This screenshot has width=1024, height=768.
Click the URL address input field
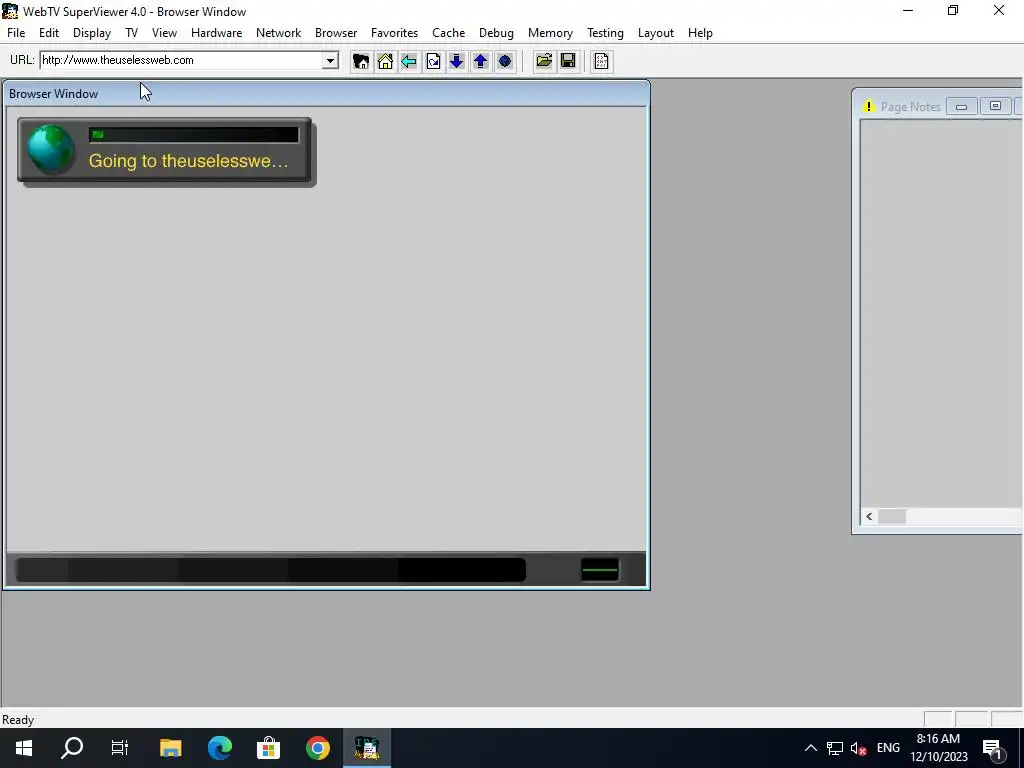tap(182, 61)
